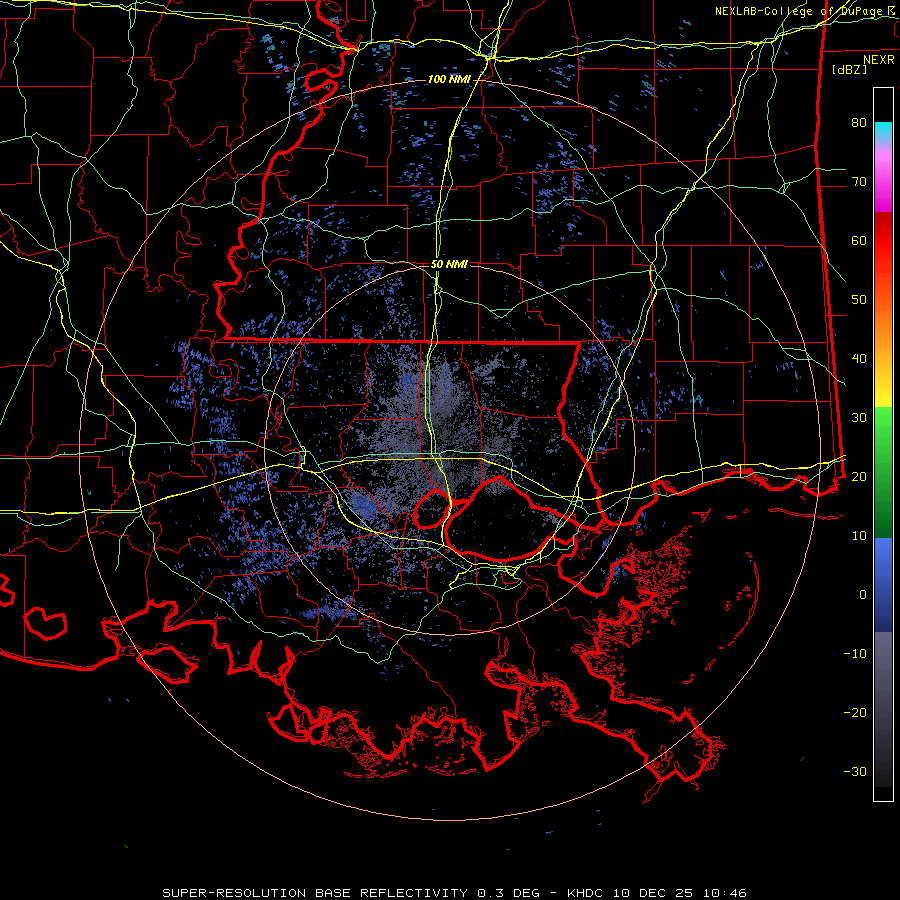Click the gray segment of the color bar
Image resolution: width=900 pixels, height=900 pixels.
[x=883, y=709]
